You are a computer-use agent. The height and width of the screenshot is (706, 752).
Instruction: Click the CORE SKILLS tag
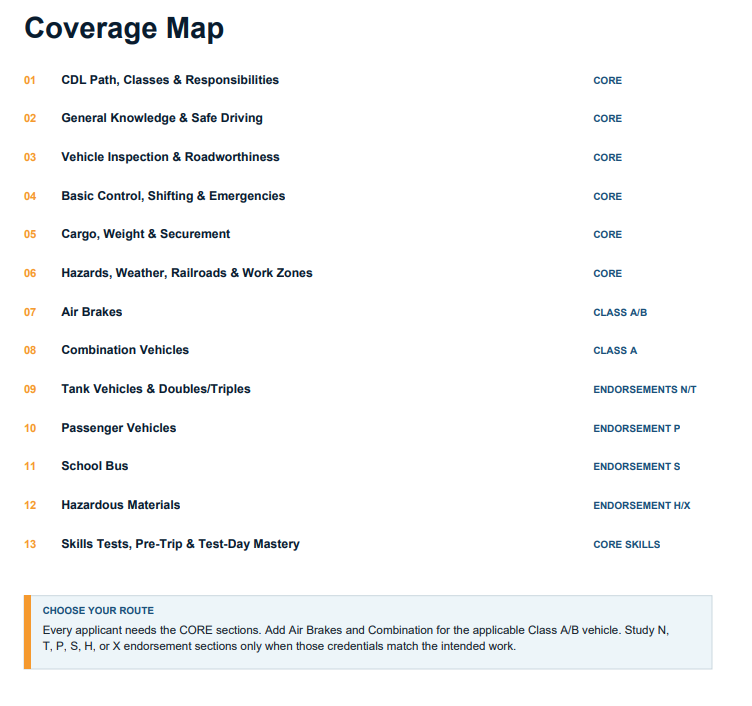tap(627, 544)
